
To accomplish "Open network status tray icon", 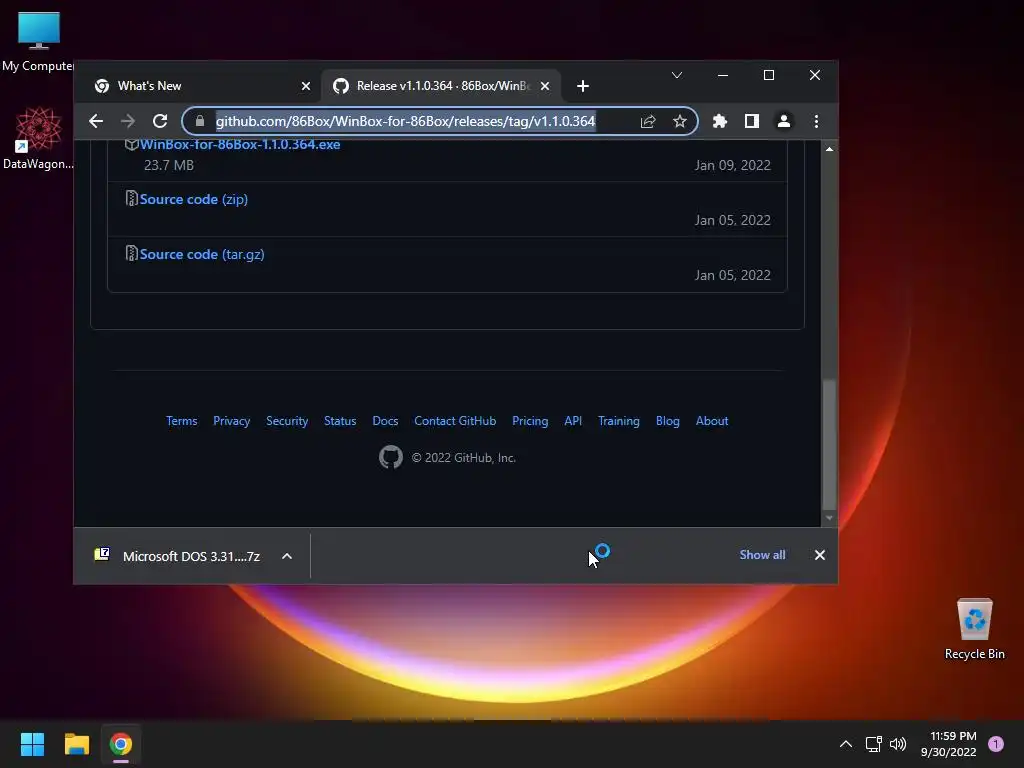I will 873,744.
